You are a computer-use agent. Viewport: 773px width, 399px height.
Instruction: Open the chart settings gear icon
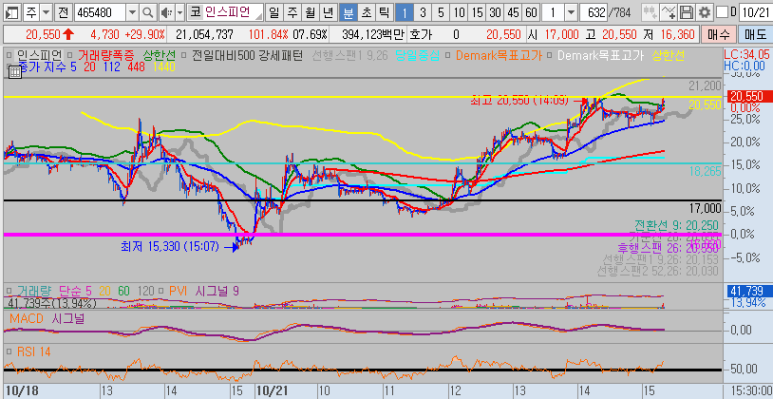click(705, 12)
